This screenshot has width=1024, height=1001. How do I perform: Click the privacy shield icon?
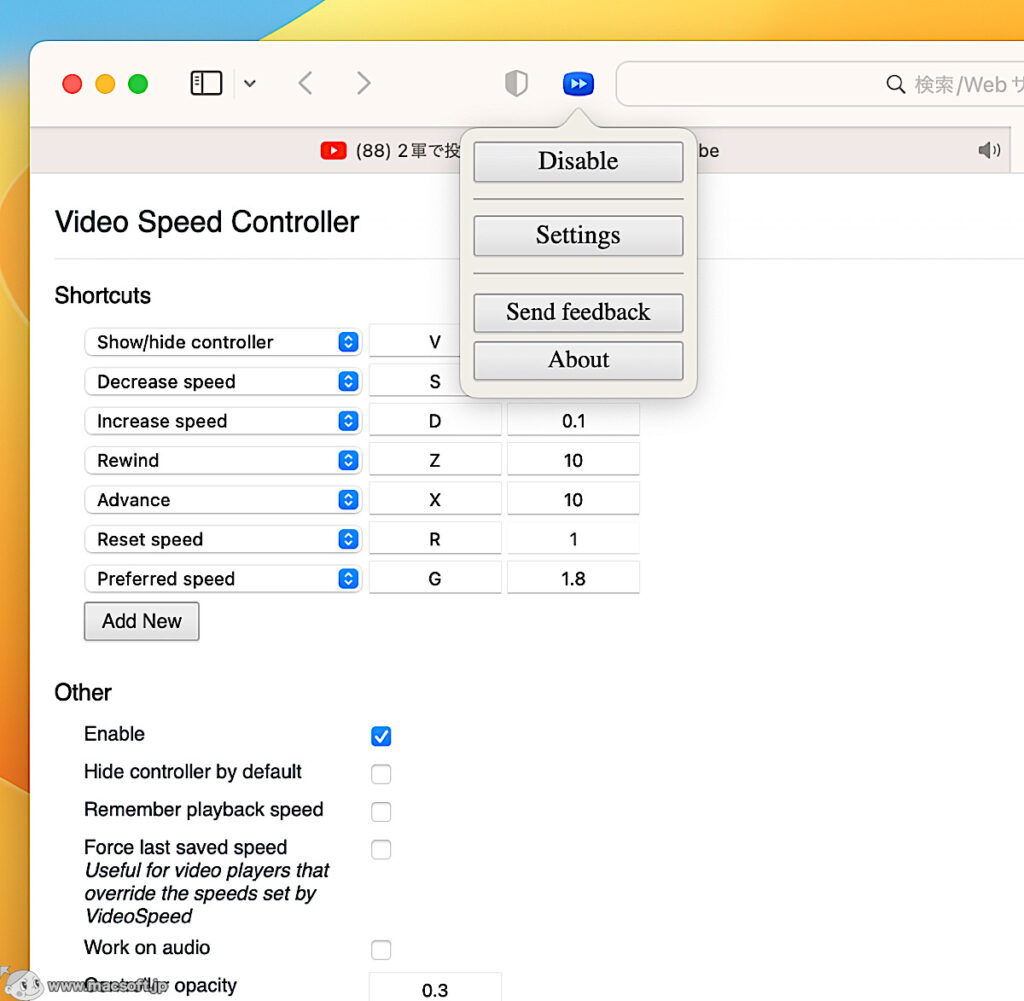tap(516, 83)
